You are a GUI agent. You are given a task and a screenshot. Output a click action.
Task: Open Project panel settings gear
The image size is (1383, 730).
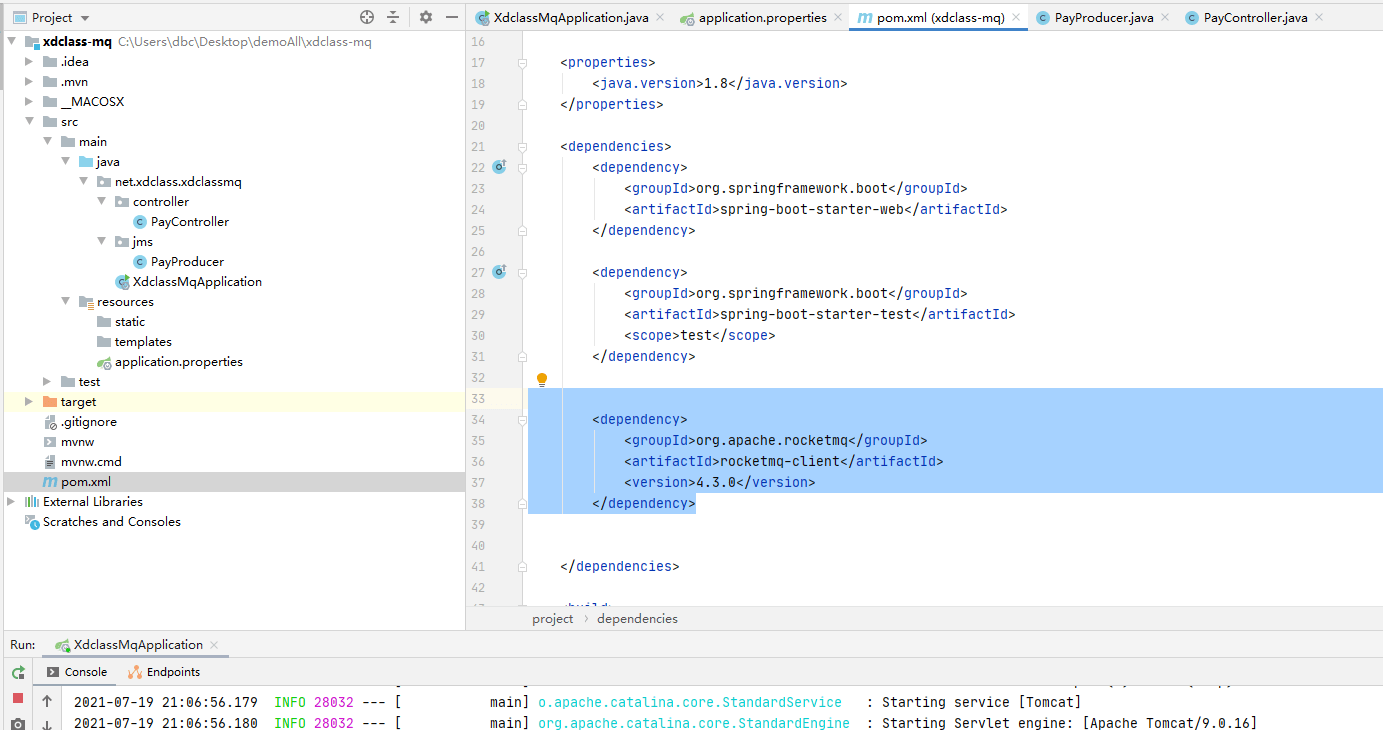(x=426, y=17)
